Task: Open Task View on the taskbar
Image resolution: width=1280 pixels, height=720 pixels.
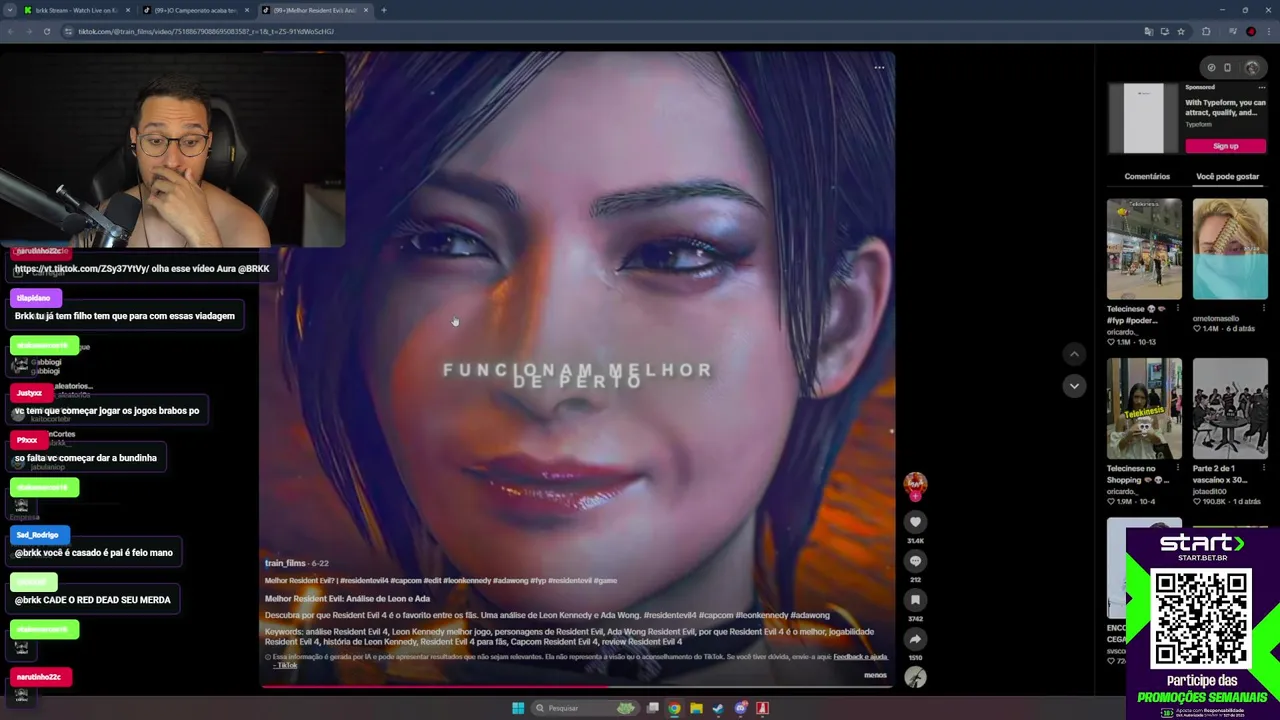Action: pos(652,708)
